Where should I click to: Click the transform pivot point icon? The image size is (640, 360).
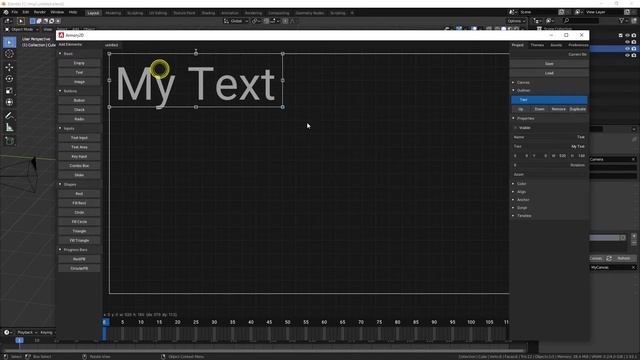[x=255, y=21]
